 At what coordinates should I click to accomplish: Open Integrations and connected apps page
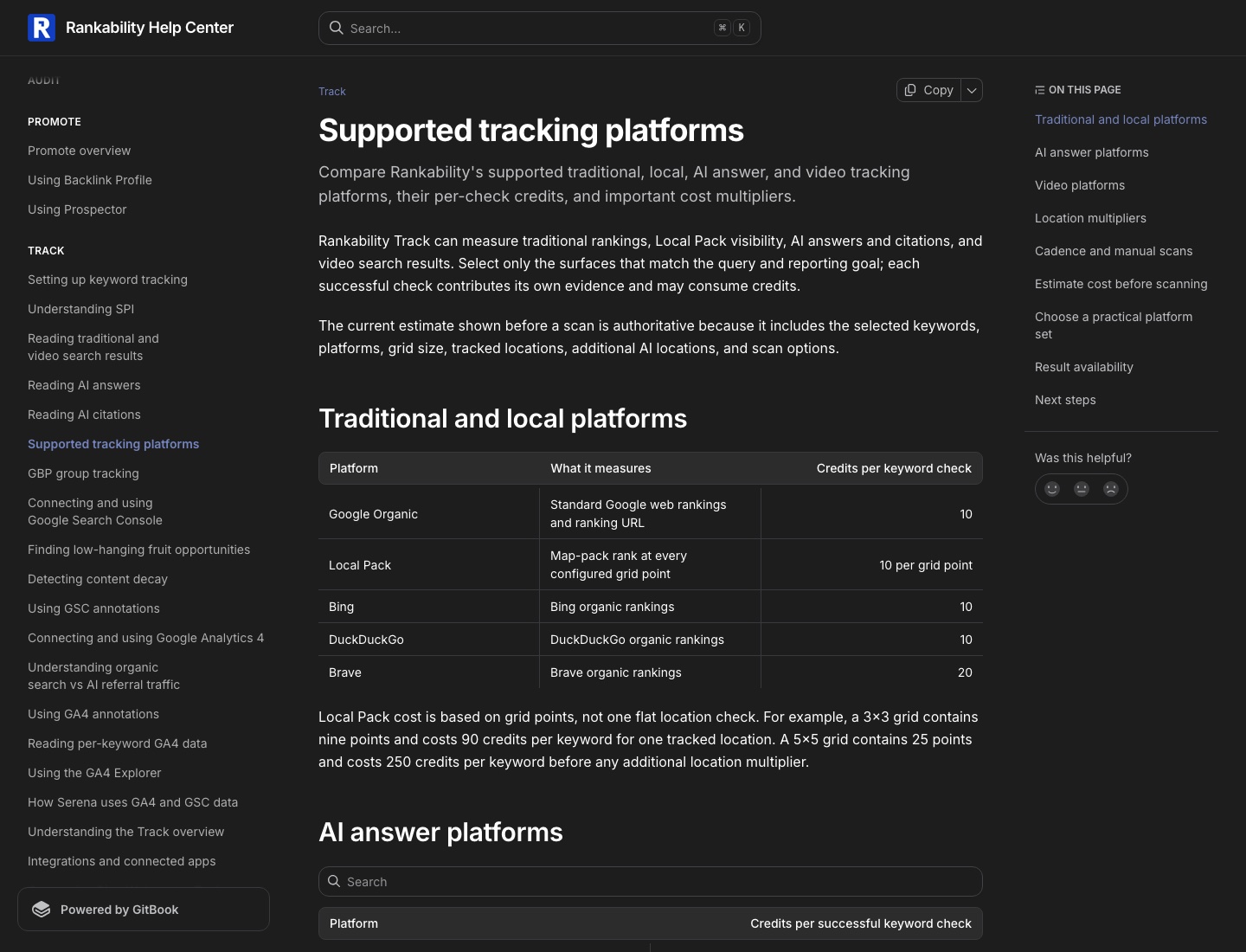(x=122, y=861)
